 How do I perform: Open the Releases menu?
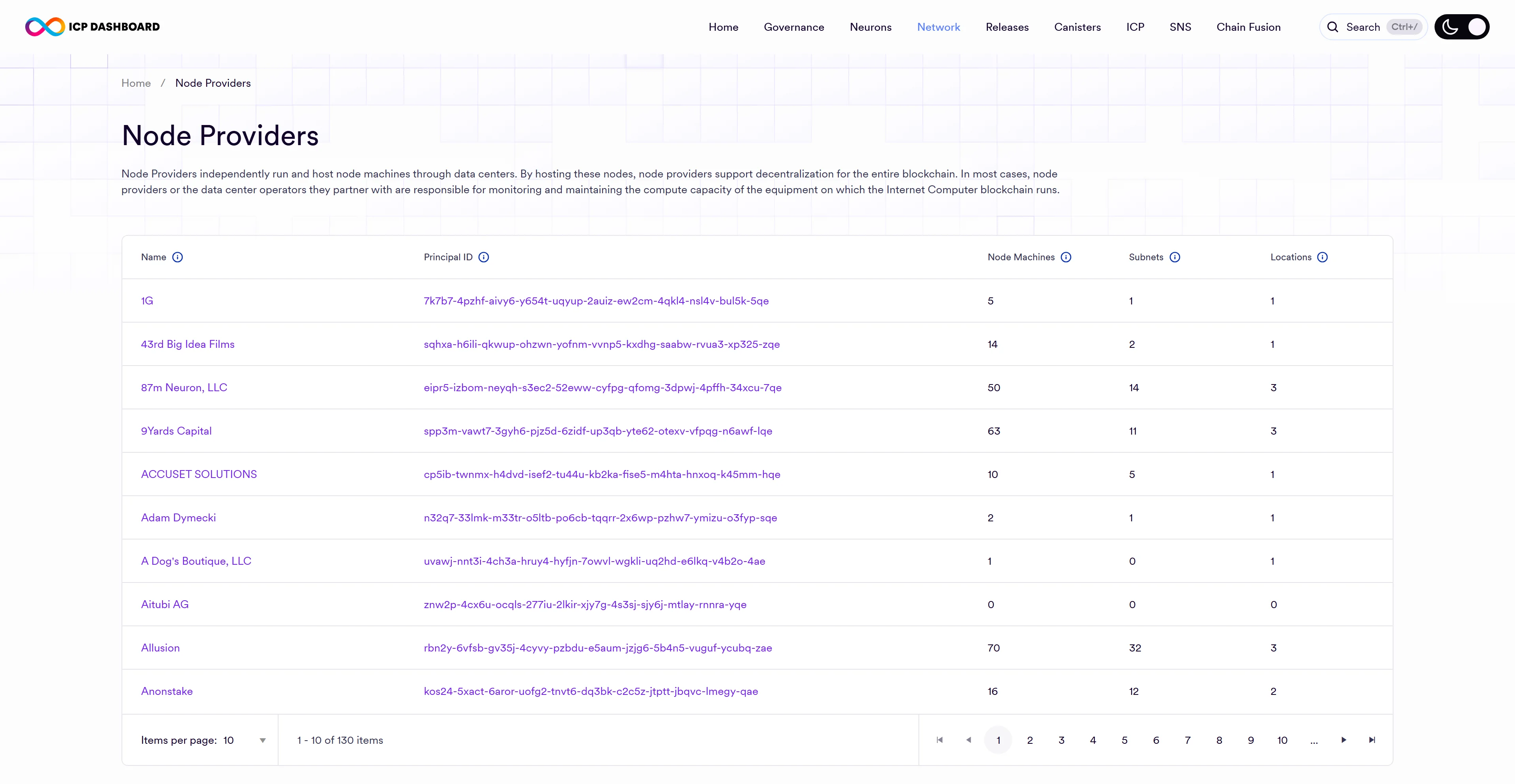(x=1007, y=27)
